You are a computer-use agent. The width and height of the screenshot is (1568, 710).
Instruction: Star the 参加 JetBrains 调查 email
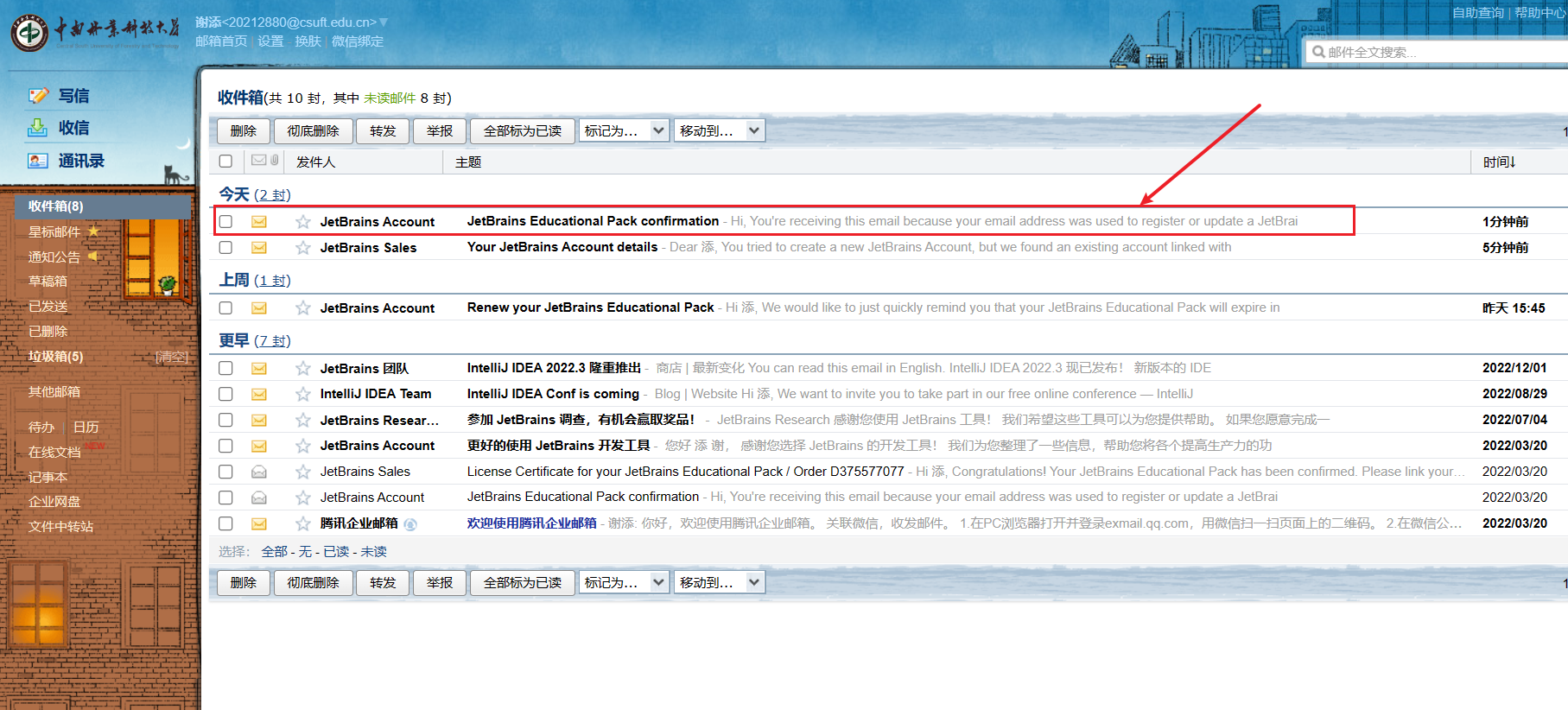(303, 421)
